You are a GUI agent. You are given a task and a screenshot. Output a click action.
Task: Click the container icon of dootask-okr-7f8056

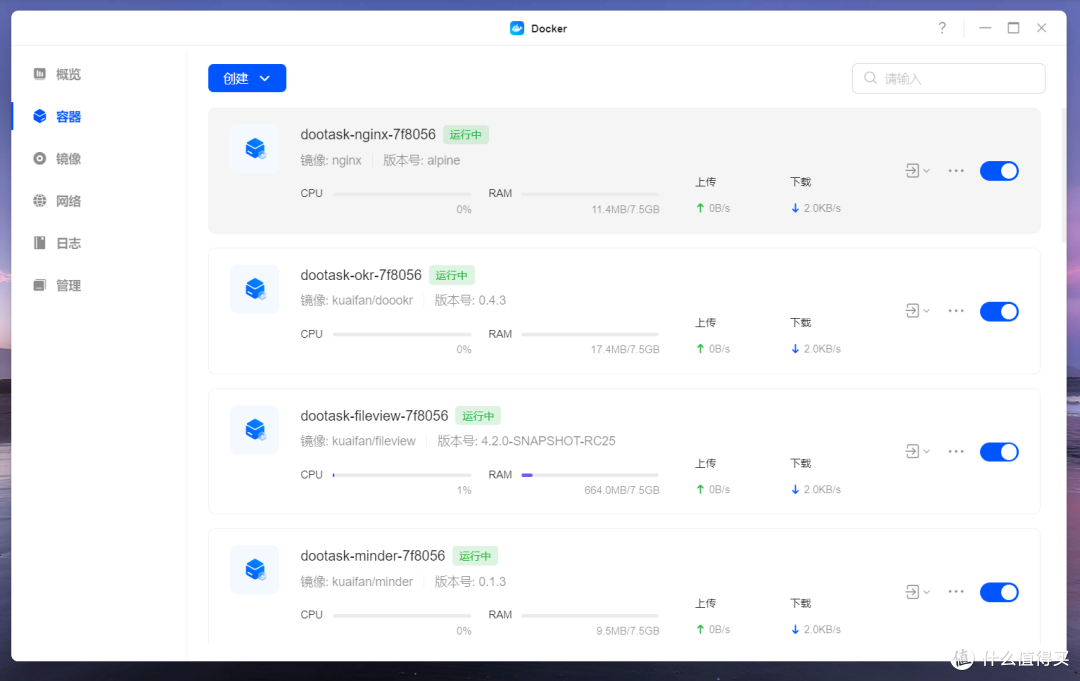click(x=254, y=289)
